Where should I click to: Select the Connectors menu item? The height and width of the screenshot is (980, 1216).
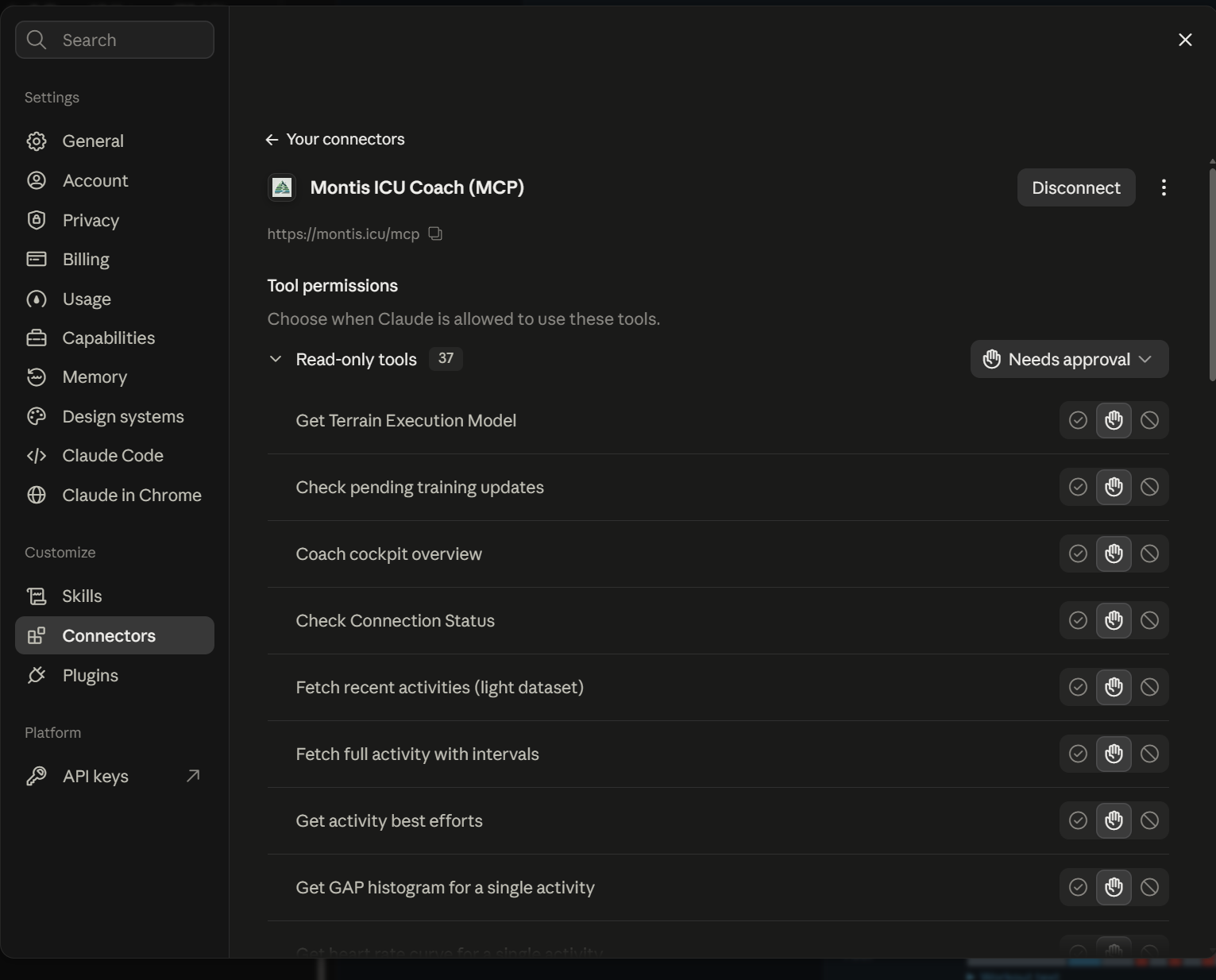(x=114, y=635)
